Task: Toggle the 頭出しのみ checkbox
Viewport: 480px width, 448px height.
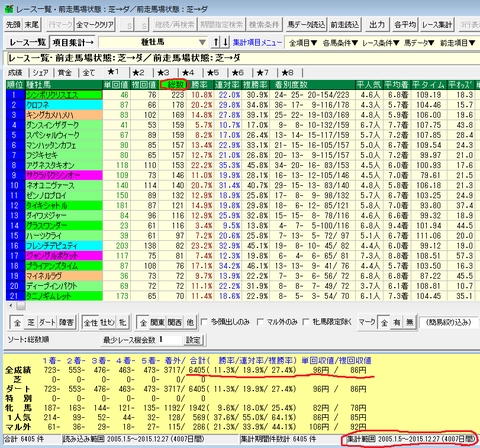Action: (204, 322)
